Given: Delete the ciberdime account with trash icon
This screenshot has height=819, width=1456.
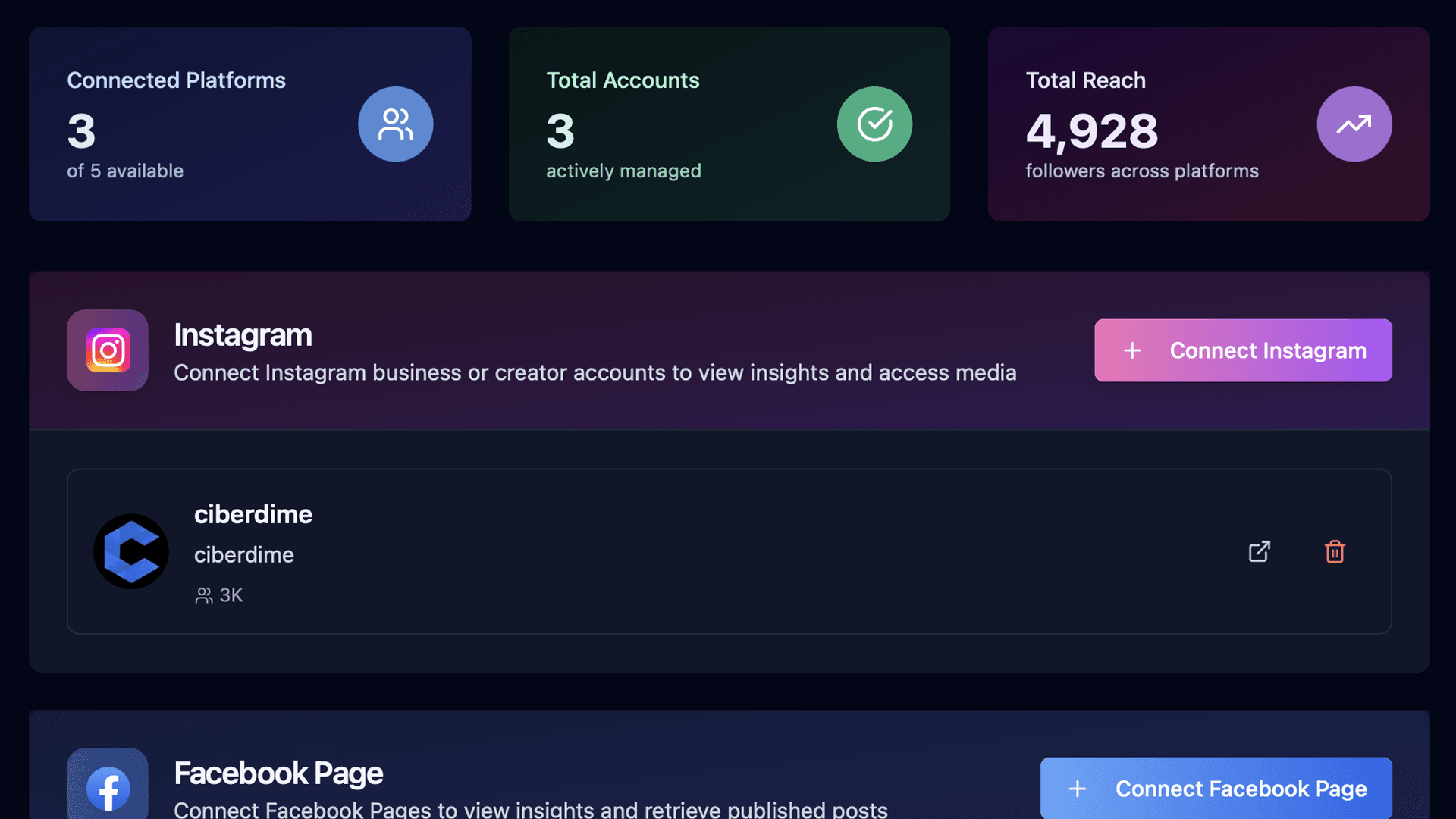Looking at the screenshot, I should (1335, 551).
